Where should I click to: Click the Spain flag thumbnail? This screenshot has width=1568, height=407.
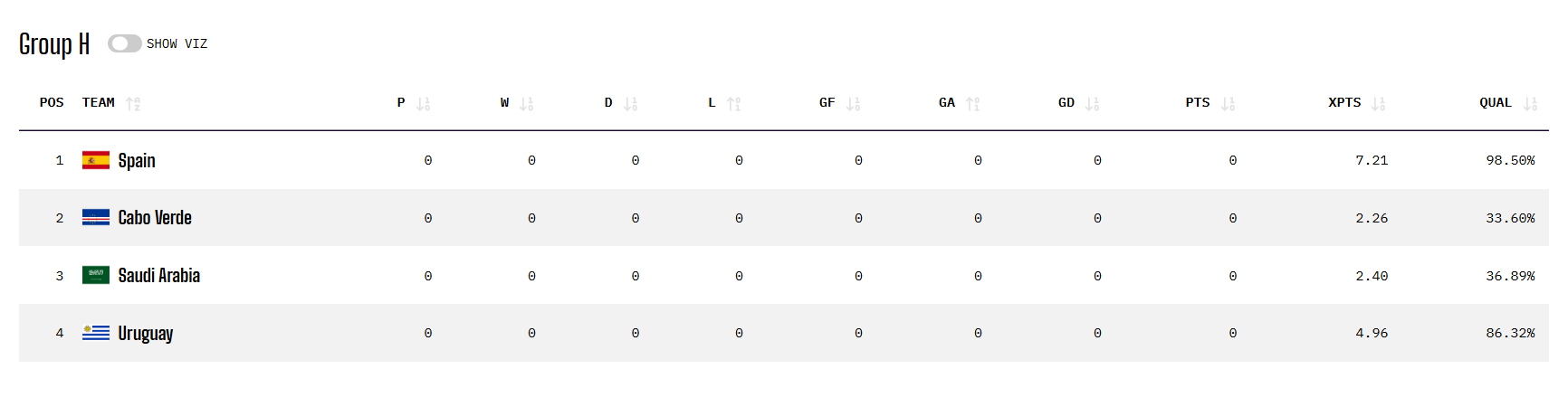pyautogui.click(x=96, y=160)
